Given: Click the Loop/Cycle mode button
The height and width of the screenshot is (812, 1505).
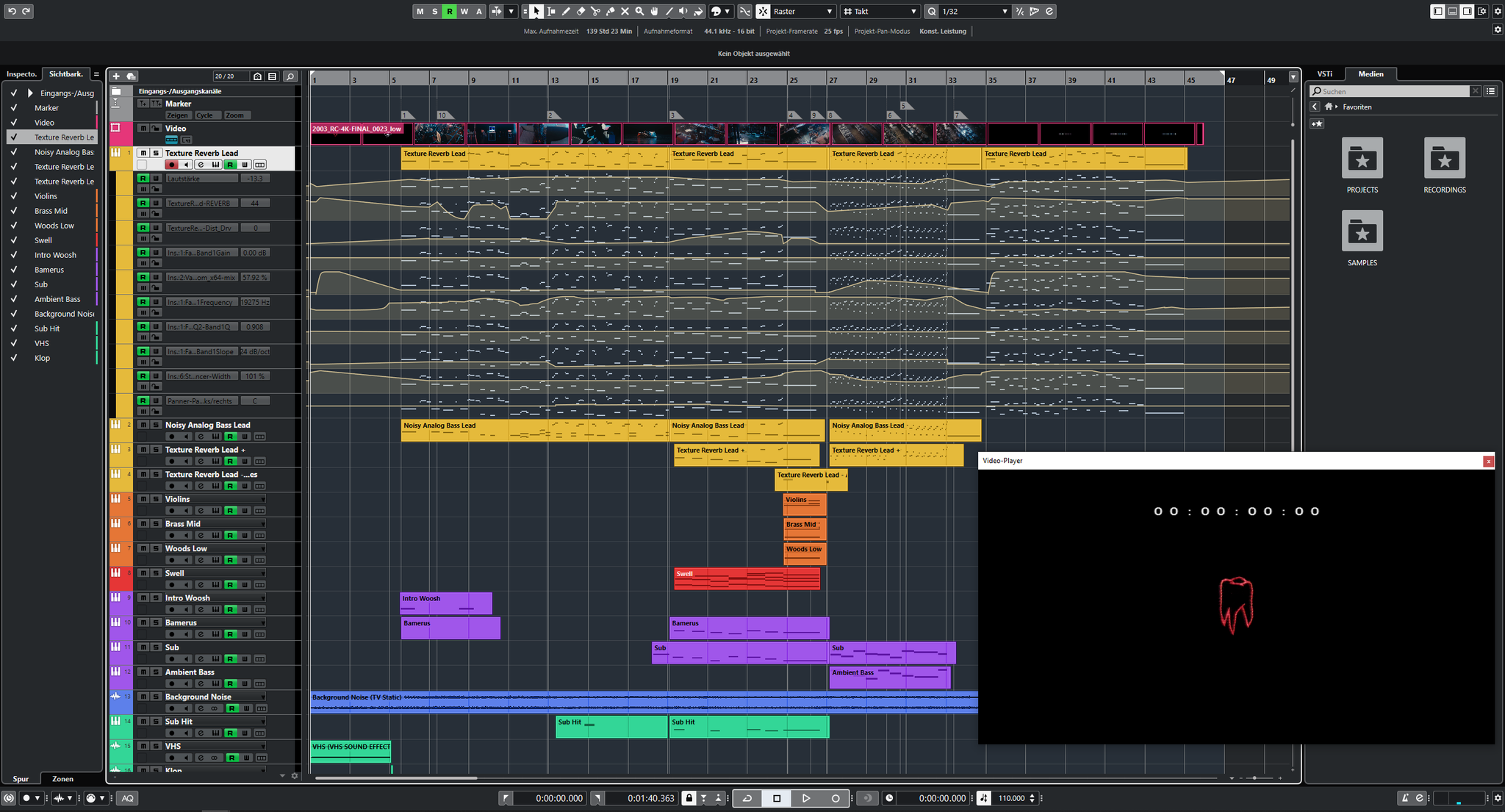Looking at the screenshot, I should [747, 797].
